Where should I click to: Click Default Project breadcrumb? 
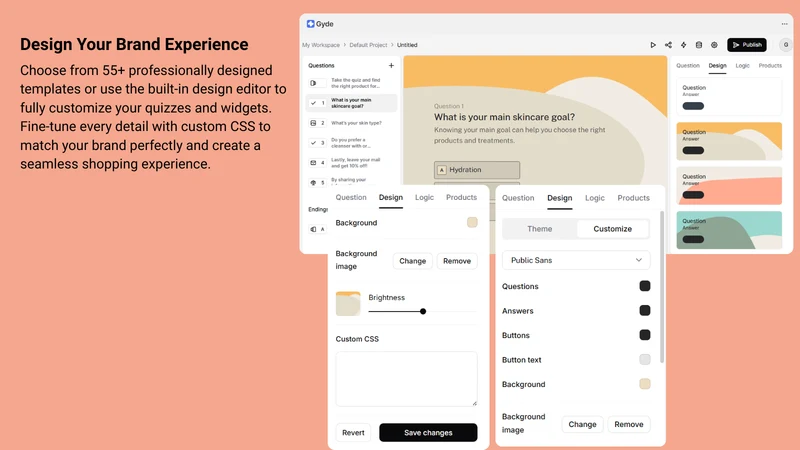click(x=368, y=45)
